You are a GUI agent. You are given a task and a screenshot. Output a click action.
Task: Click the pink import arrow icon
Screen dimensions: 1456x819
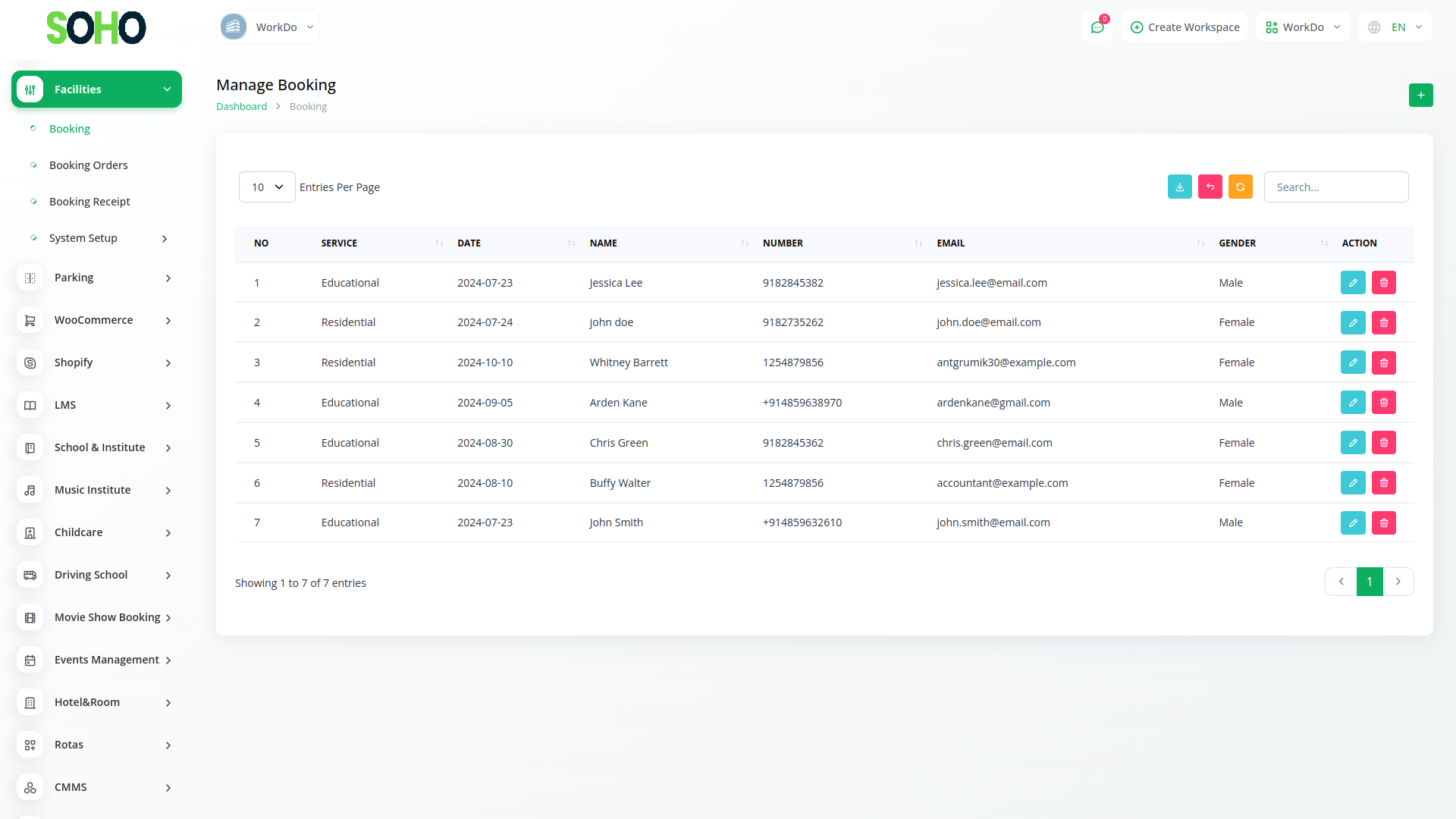coord(1210,187)
